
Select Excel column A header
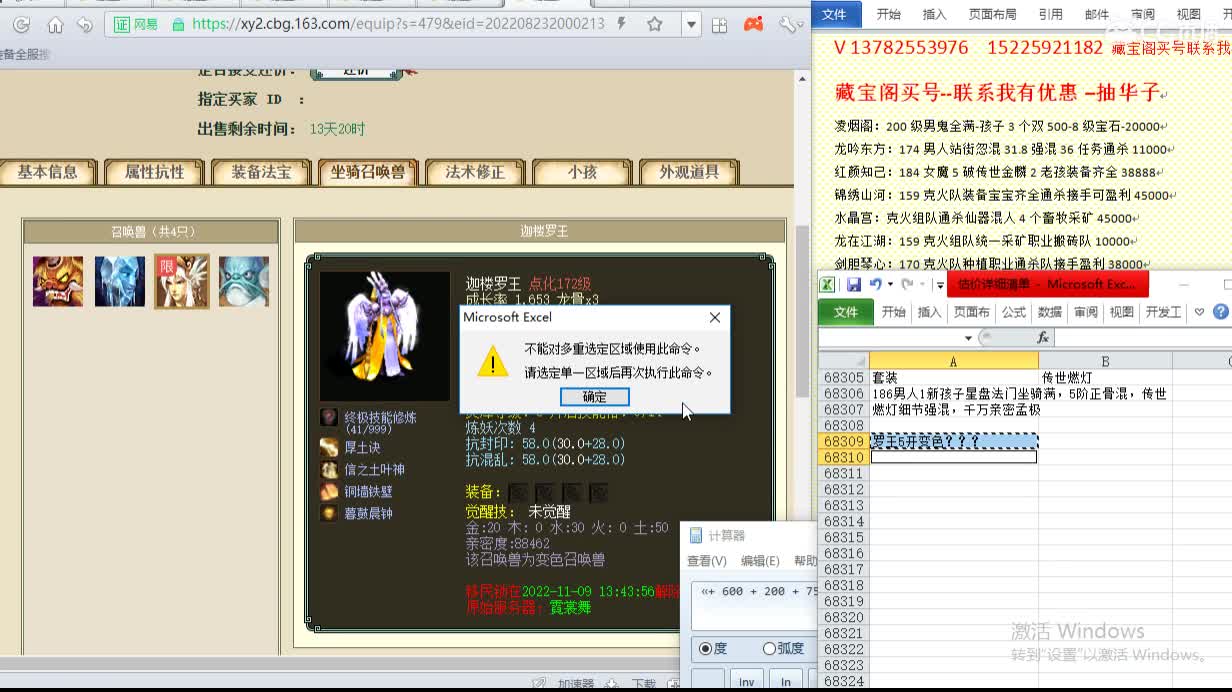(x=953, y=361)
